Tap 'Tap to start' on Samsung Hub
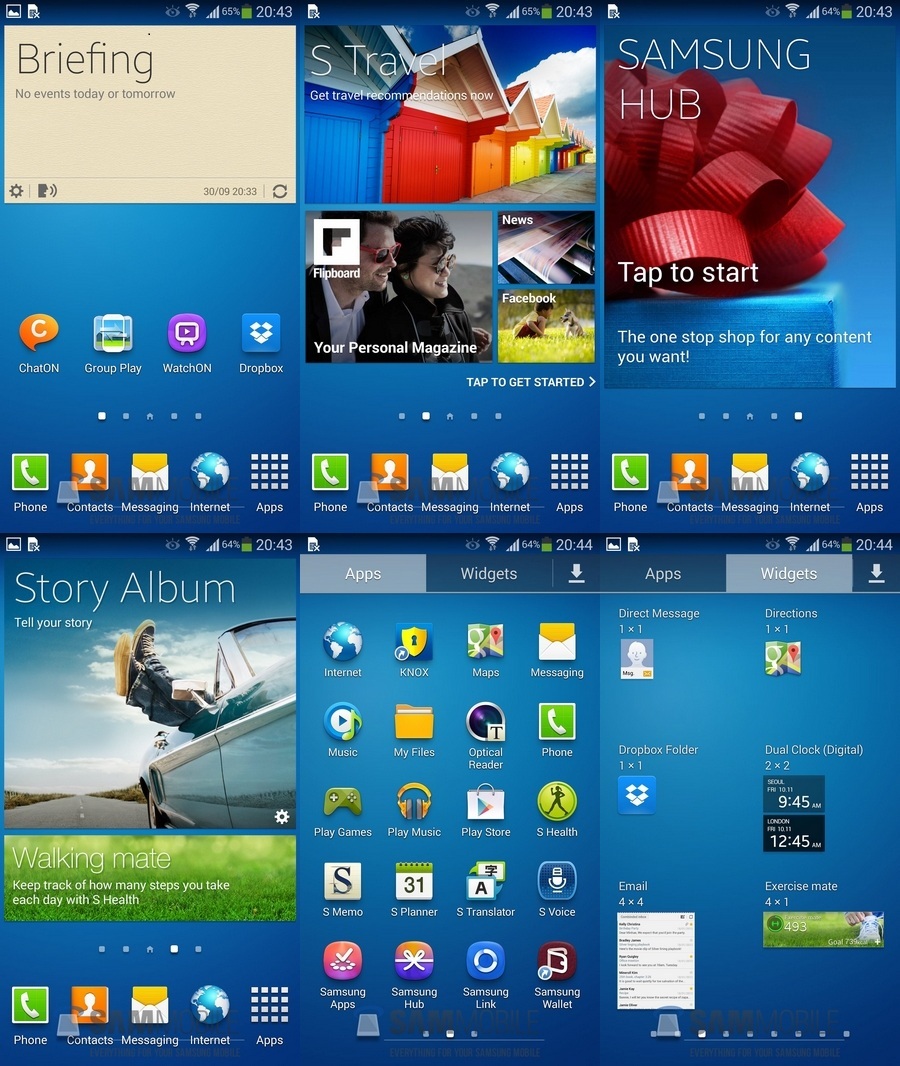This screenshot has height=1066, width=900. point(687,273)
